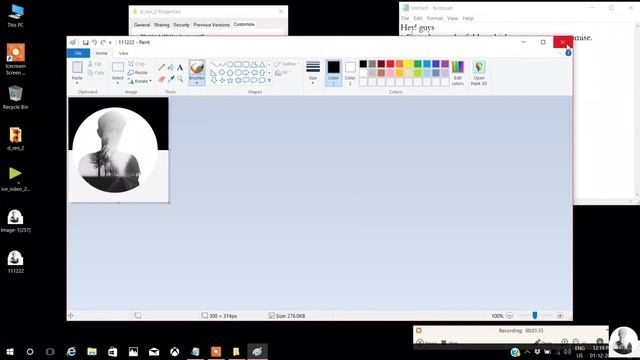Open the Mail app from the taskbar
This screenshot has width=640, height=360.
pyautogui.click(x=154, y=351)
